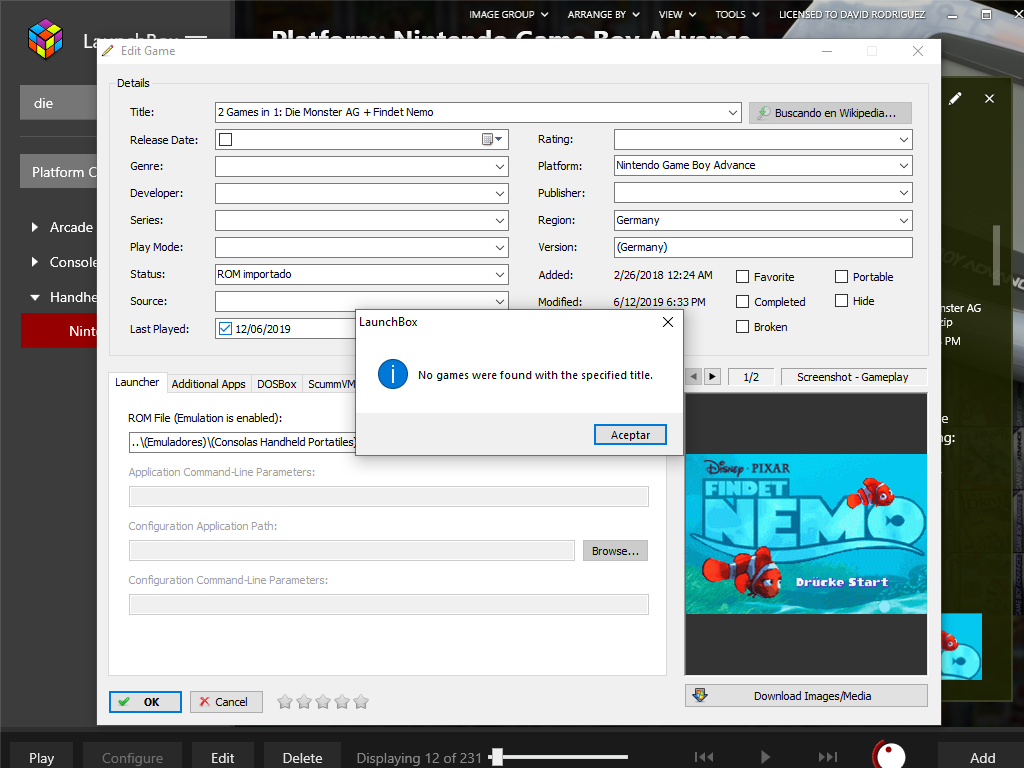The height and width of the screenshot is (768, 1024).
Task: Open the Platform dropdown
Action: (x=904, y=166)
